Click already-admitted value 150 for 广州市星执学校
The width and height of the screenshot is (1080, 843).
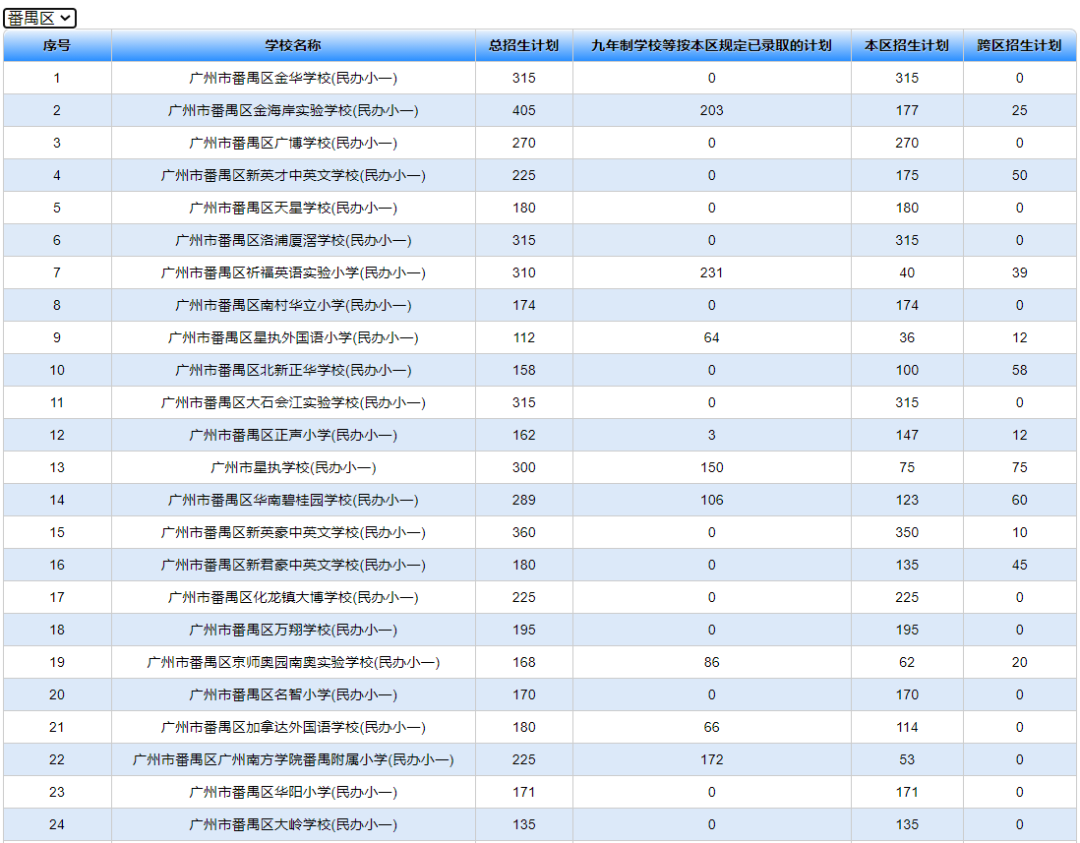[x=712, y=468]
